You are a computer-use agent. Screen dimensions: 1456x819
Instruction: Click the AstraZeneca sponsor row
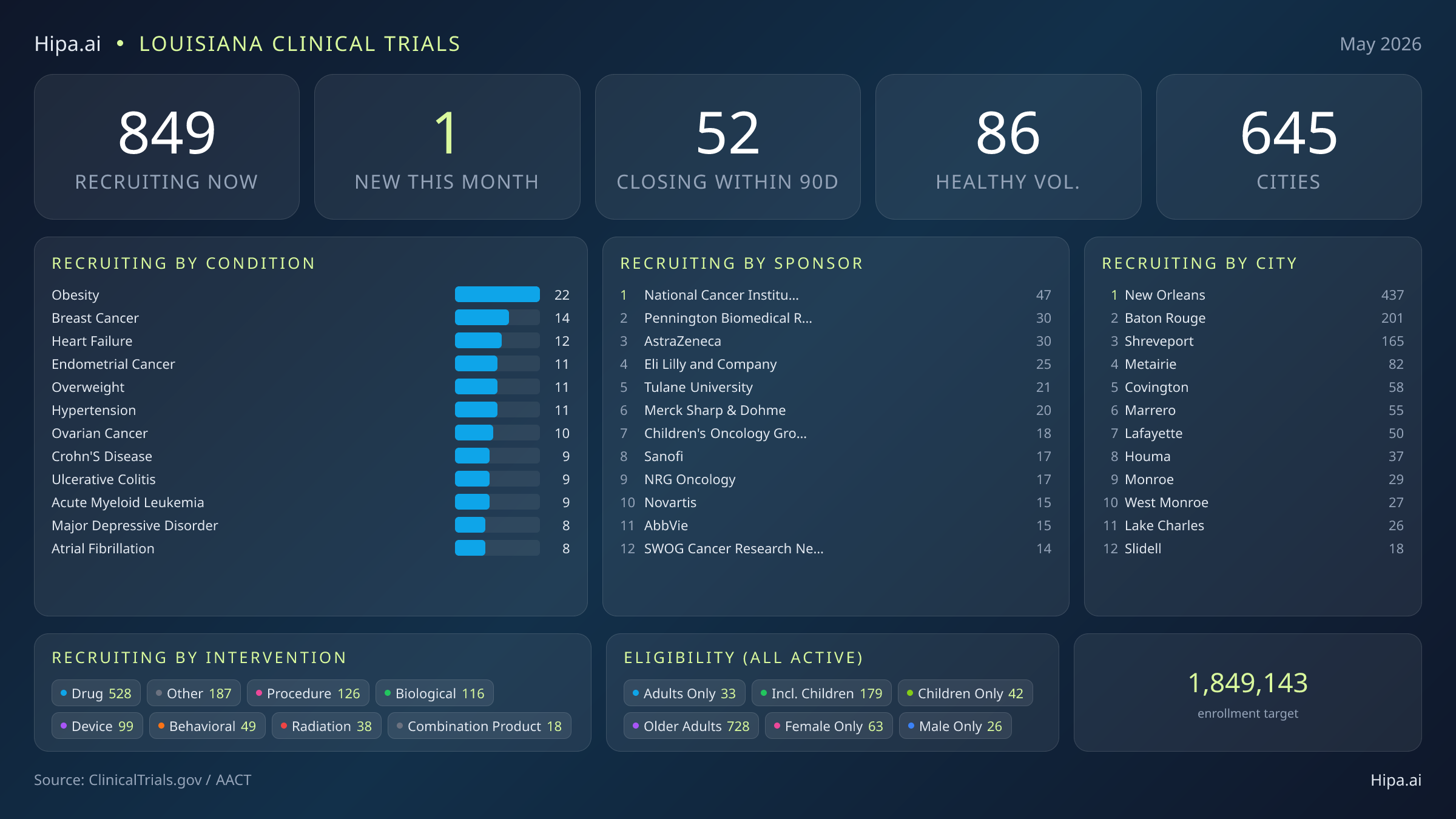pyautogui.click(x=835, y=341)
